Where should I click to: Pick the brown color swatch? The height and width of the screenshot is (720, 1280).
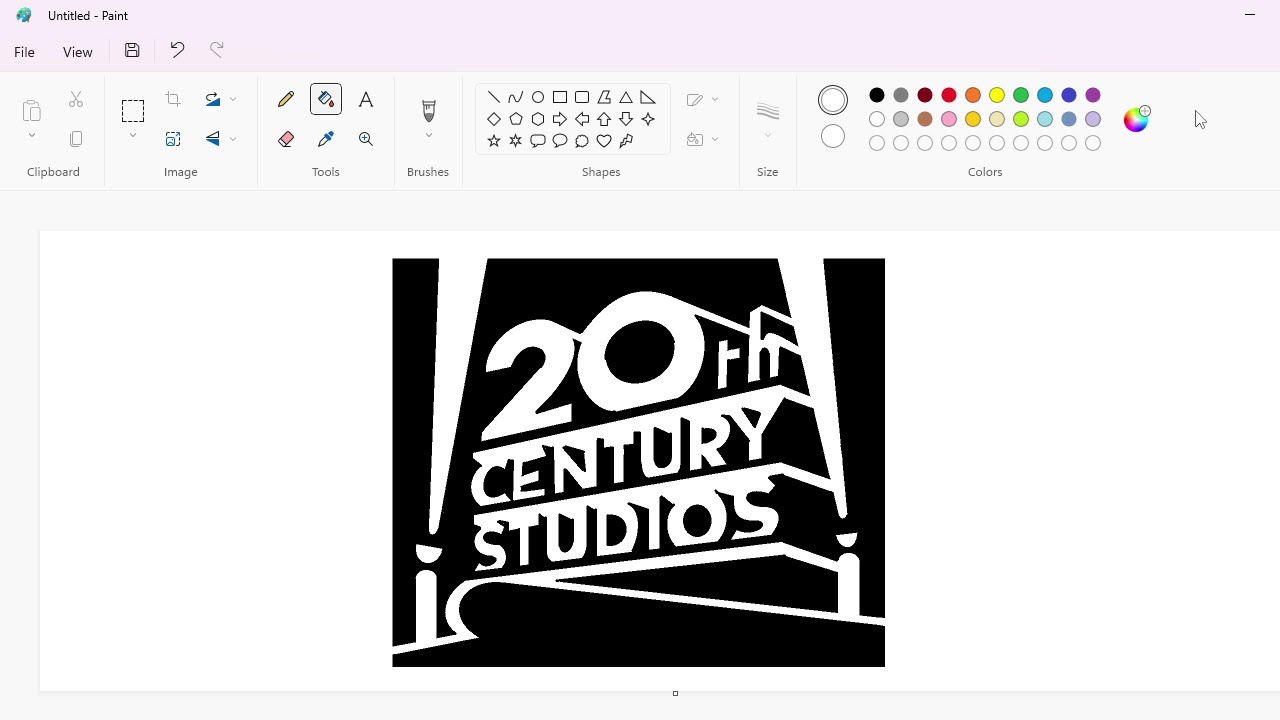click(x=925, y=119)
